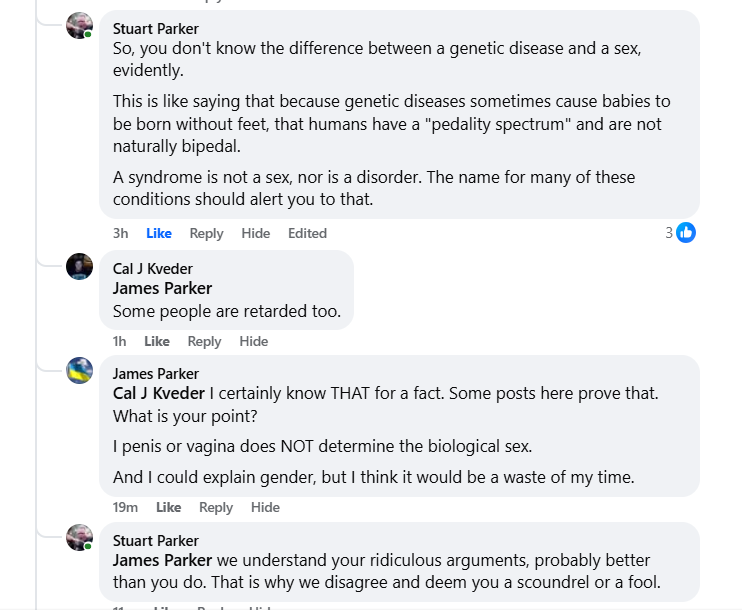Open Stuart Parker name link on first comment

pyautogui.click(x=155, y=28)
